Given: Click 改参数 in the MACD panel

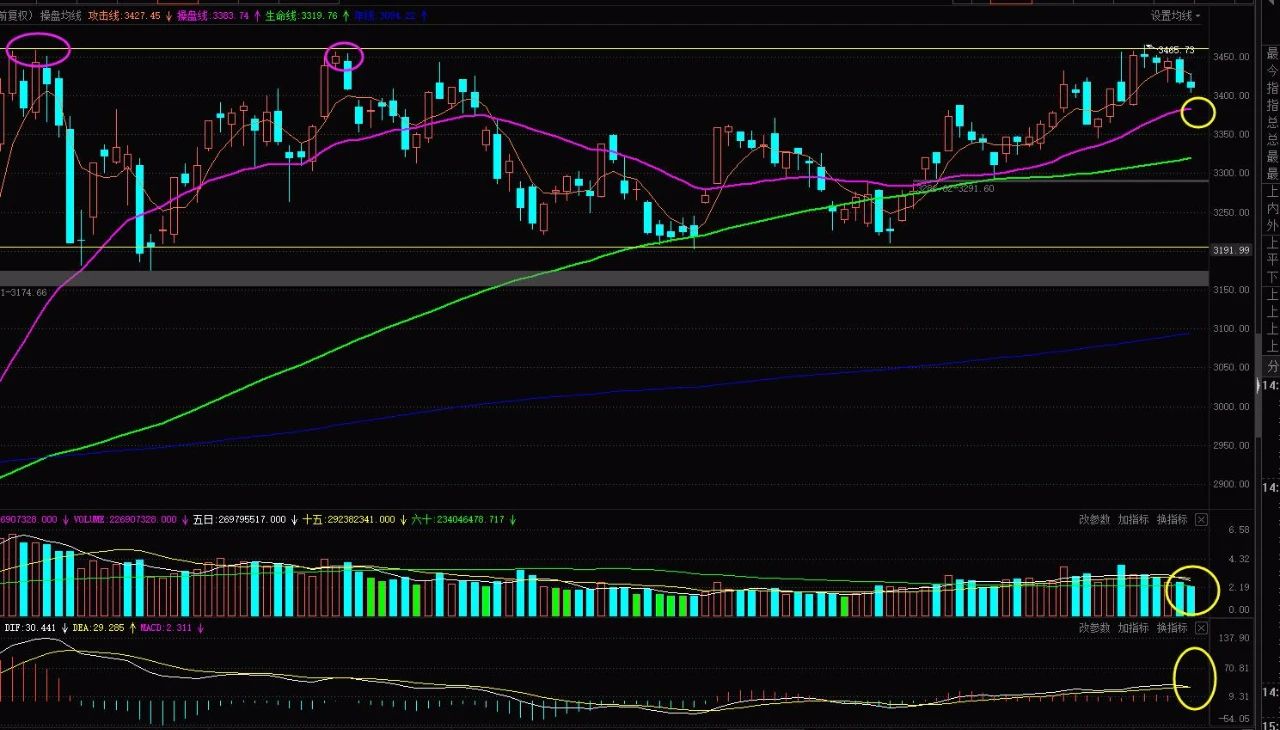Looking at the screenshot, I should [x=1094, y=628].
